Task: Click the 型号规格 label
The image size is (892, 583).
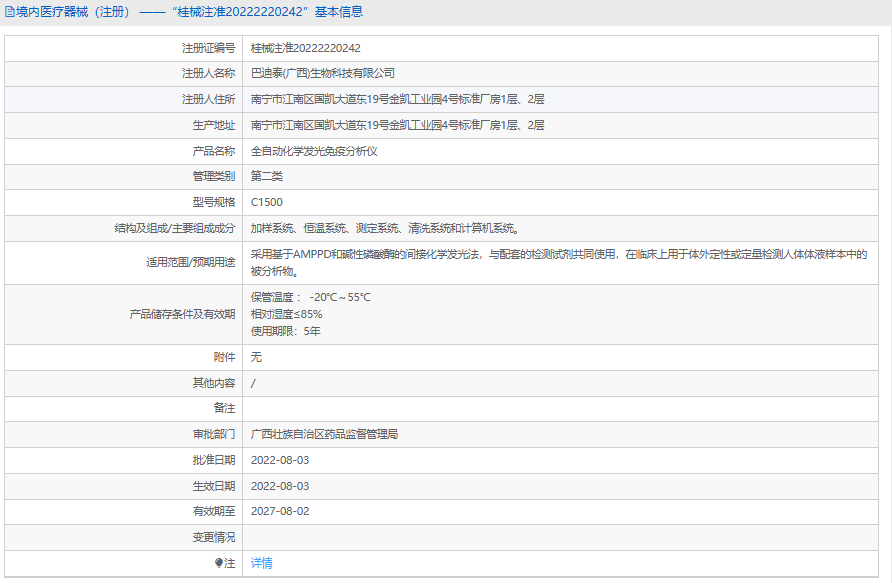Action: (x=214, y=202)
